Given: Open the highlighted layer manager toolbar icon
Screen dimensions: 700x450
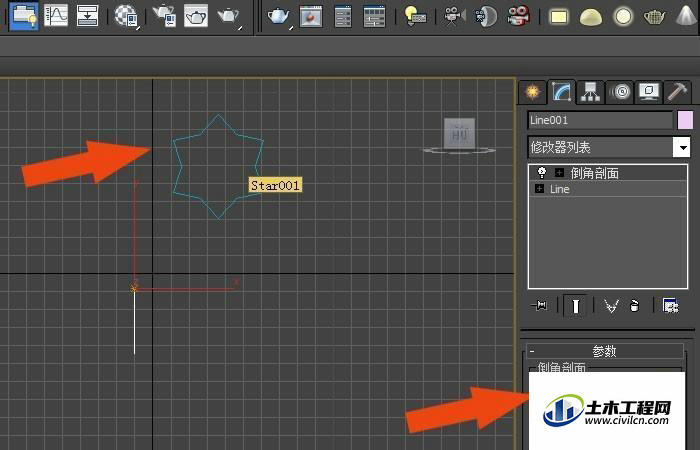Looking at the screenshot, I should [x=24, y=15].
